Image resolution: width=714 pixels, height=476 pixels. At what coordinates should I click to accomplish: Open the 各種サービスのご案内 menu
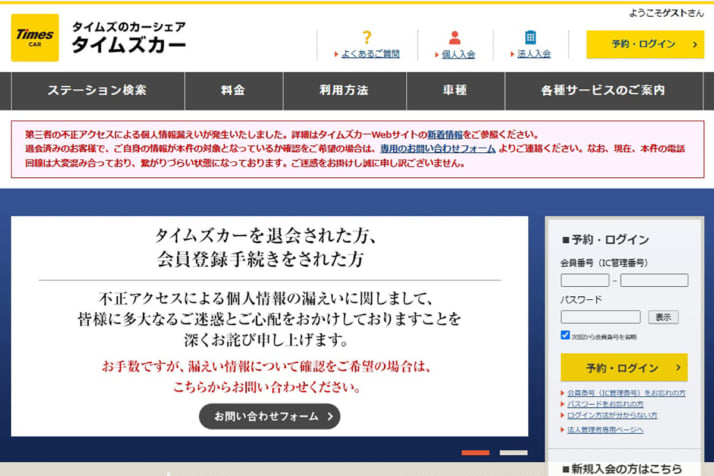tap(603, 90)
